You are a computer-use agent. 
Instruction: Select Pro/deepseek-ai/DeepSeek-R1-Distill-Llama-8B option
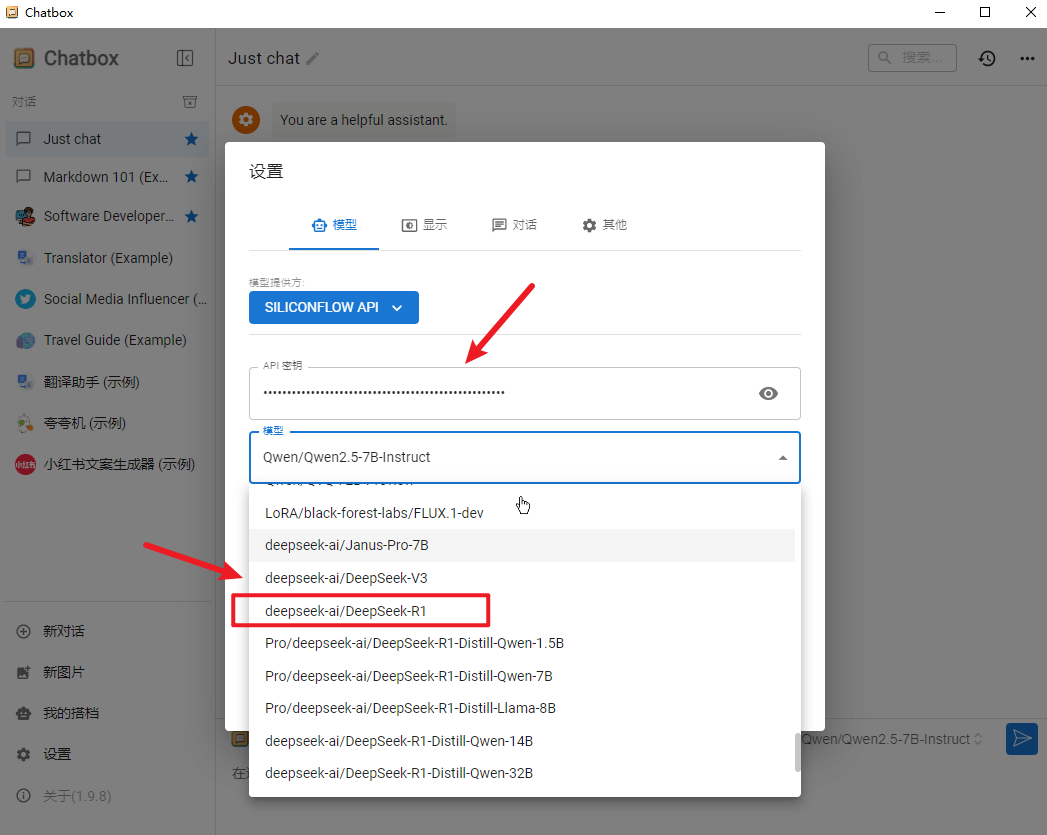click(522, 708)
